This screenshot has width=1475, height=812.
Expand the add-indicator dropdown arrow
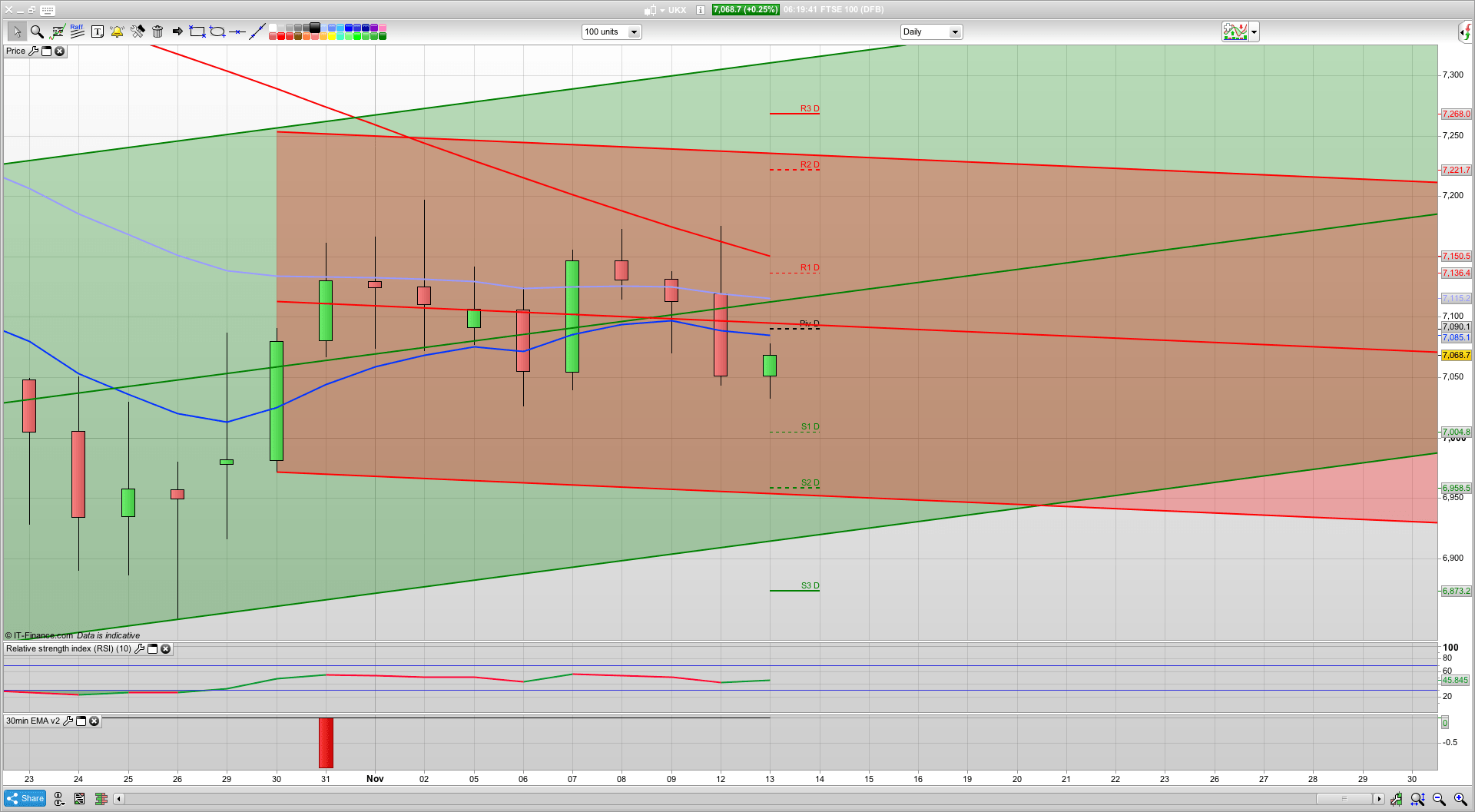(x=1254, y=32)
